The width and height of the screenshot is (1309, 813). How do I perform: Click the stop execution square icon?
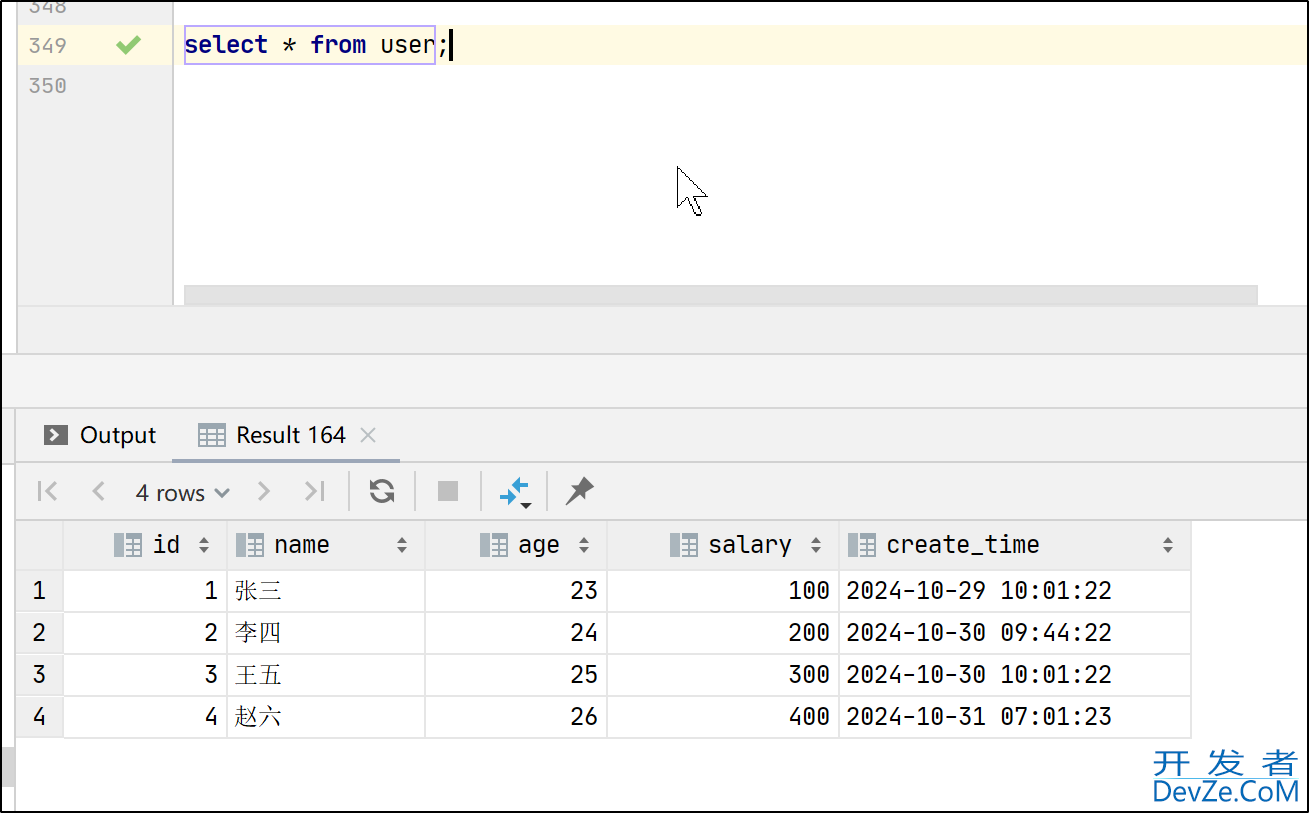(x=448, y=491)
